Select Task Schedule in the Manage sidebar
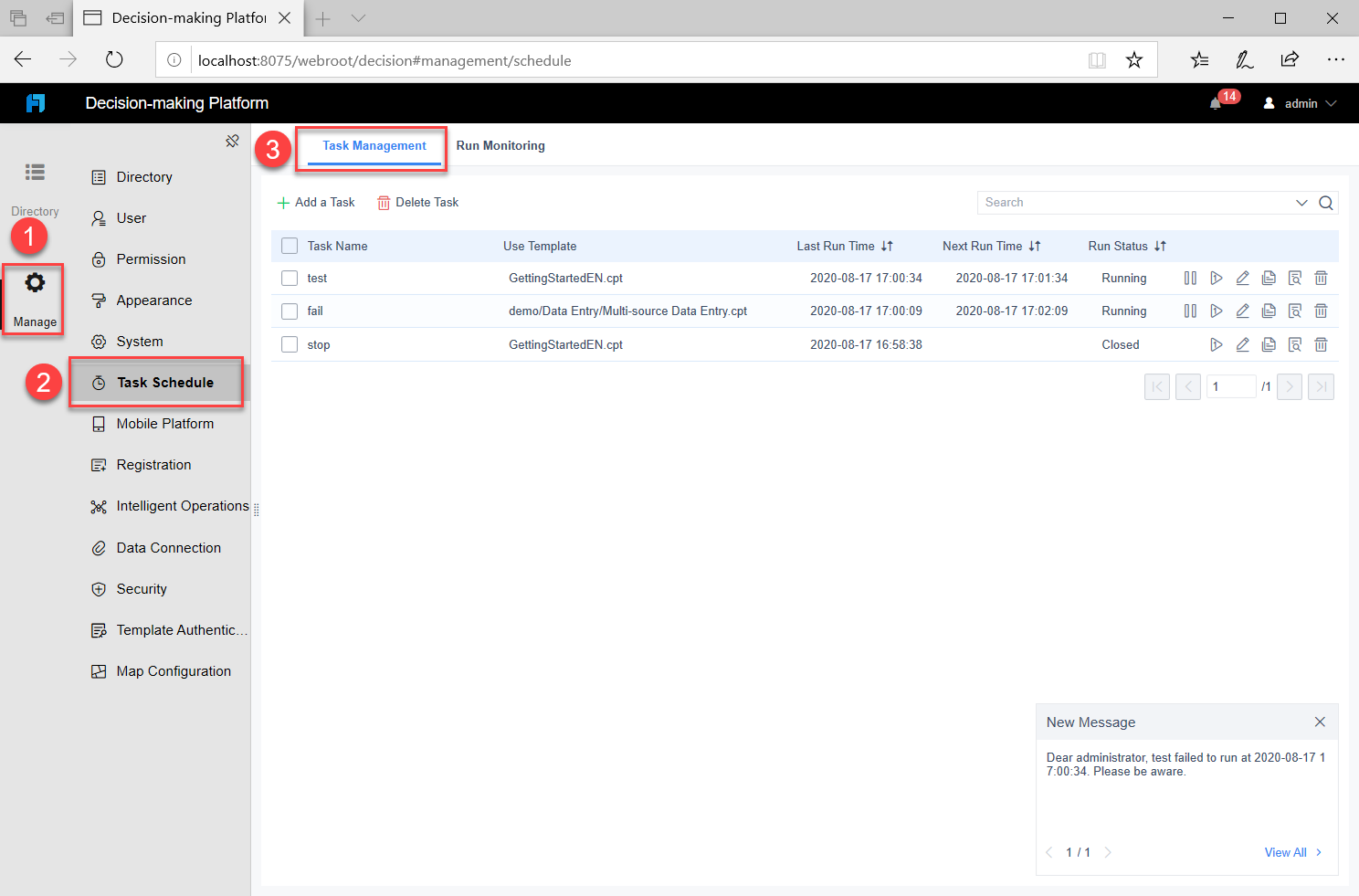1359x896 pixels. coord(156,382)
